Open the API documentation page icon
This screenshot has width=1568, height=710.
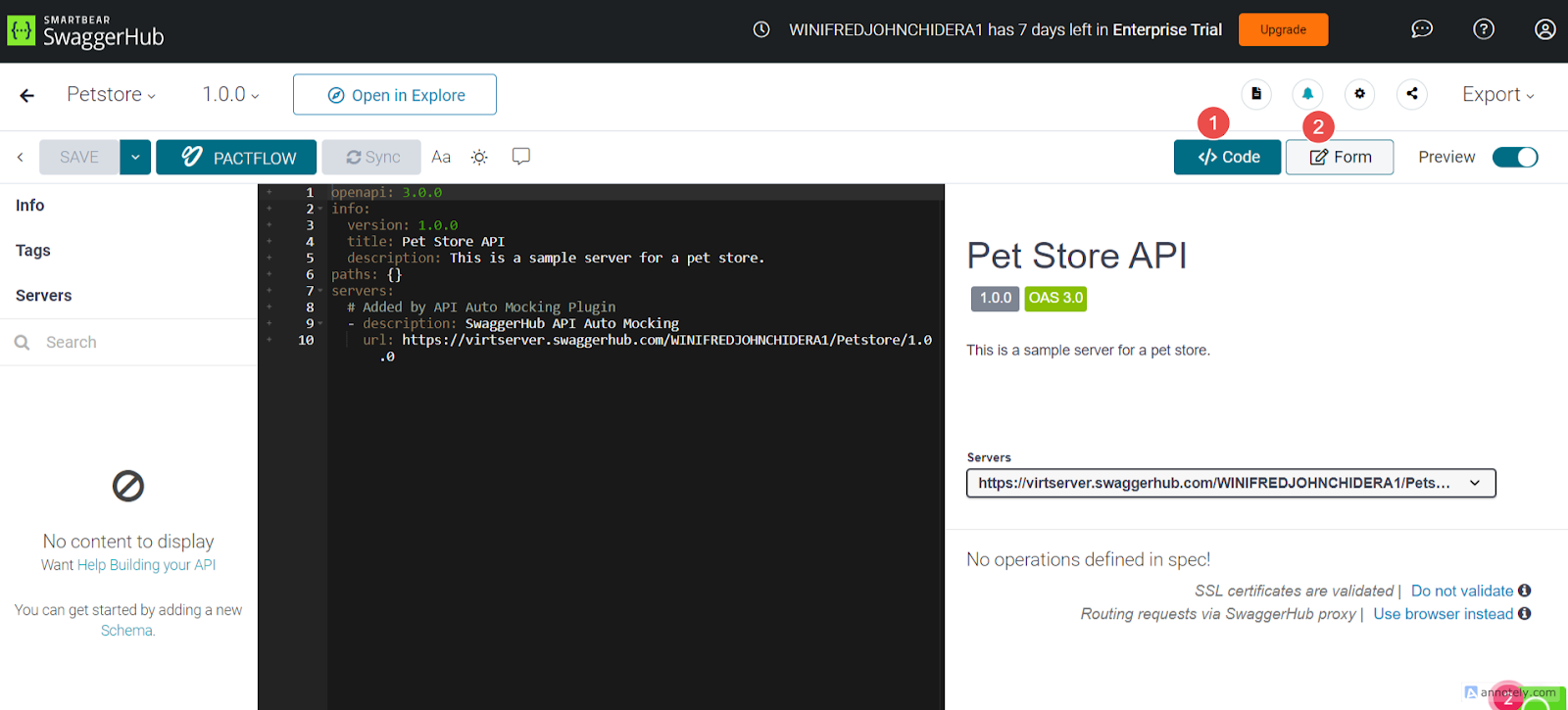coord(1256,94)
